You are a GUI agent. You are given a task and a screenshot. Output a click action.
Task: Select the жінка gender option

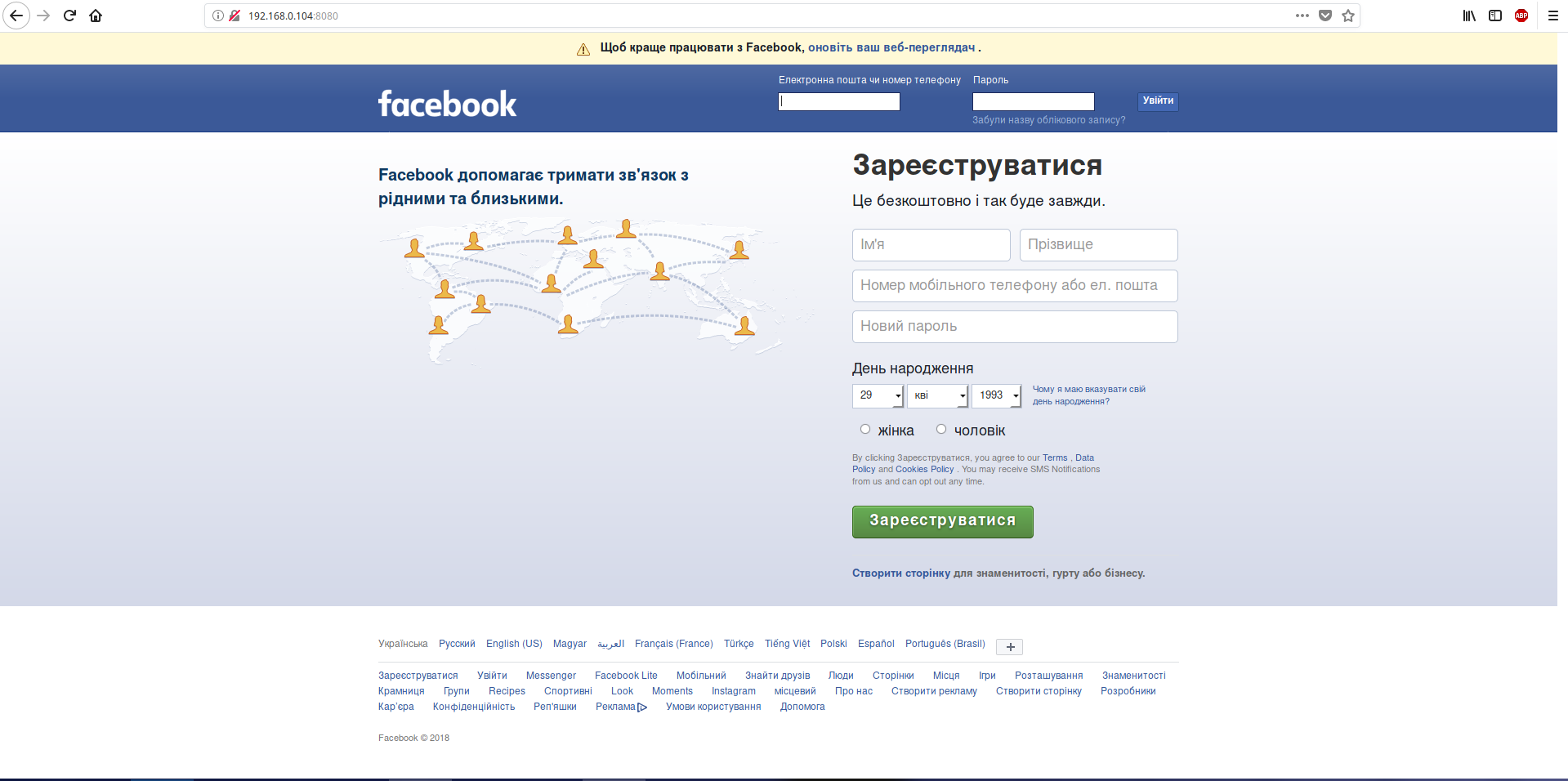pyautogui.click(x=865, y=429)
